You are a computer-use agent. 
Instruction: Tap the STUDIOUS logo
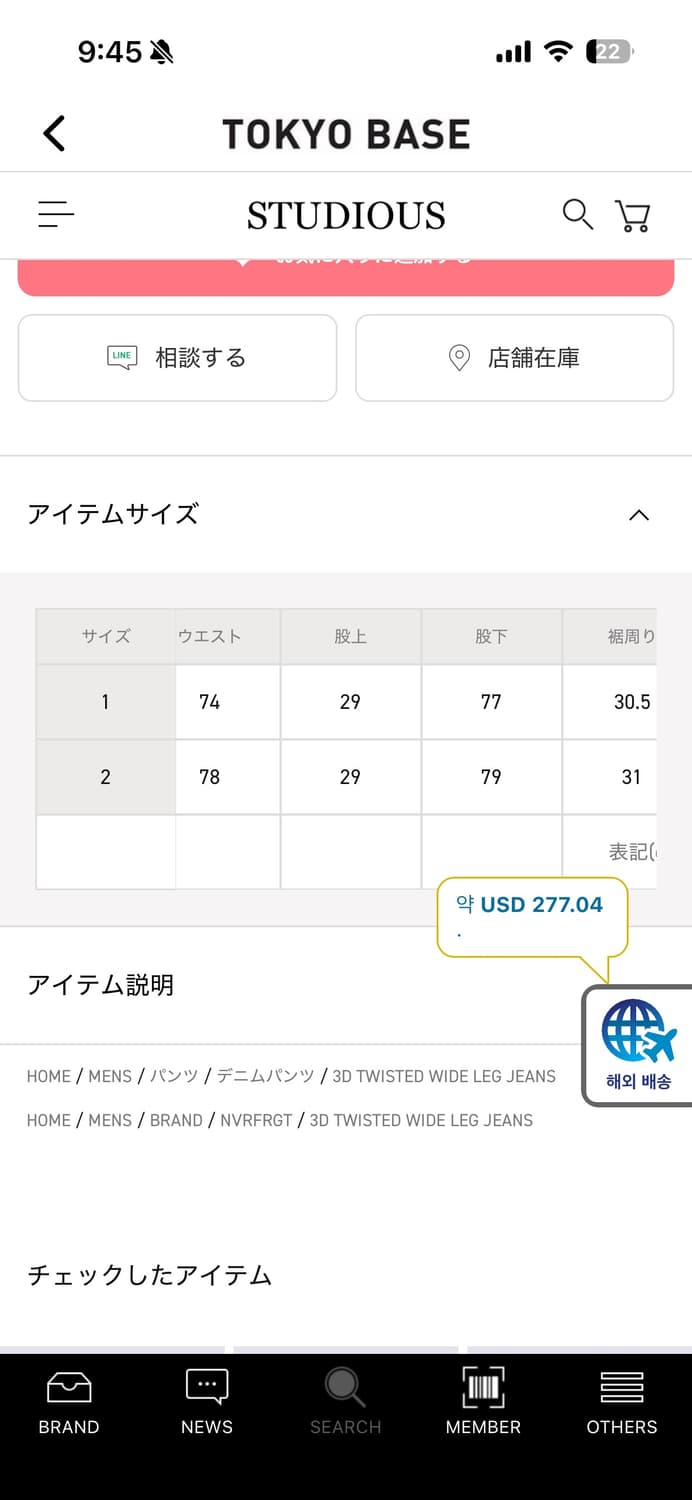pyautogui.click(x=346, y=215)
